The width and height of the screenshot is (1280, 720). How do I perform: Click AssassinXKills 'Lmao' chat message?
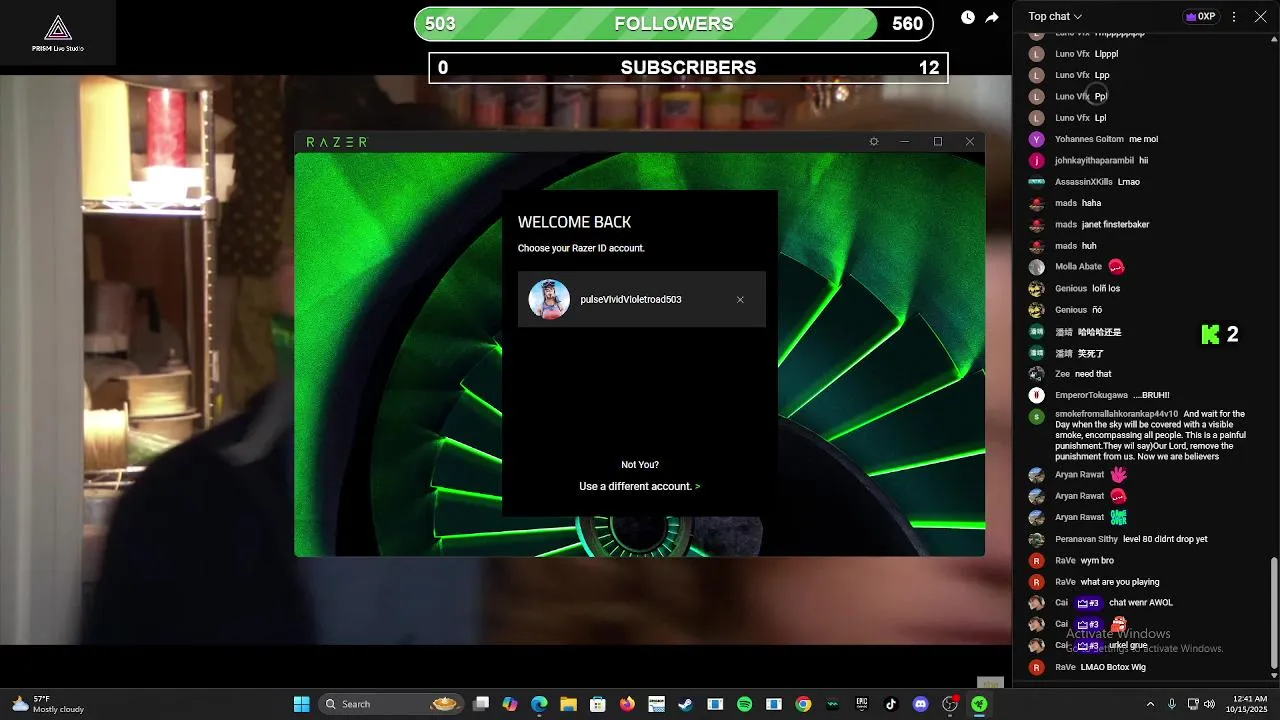click(x=1128, y=182)
